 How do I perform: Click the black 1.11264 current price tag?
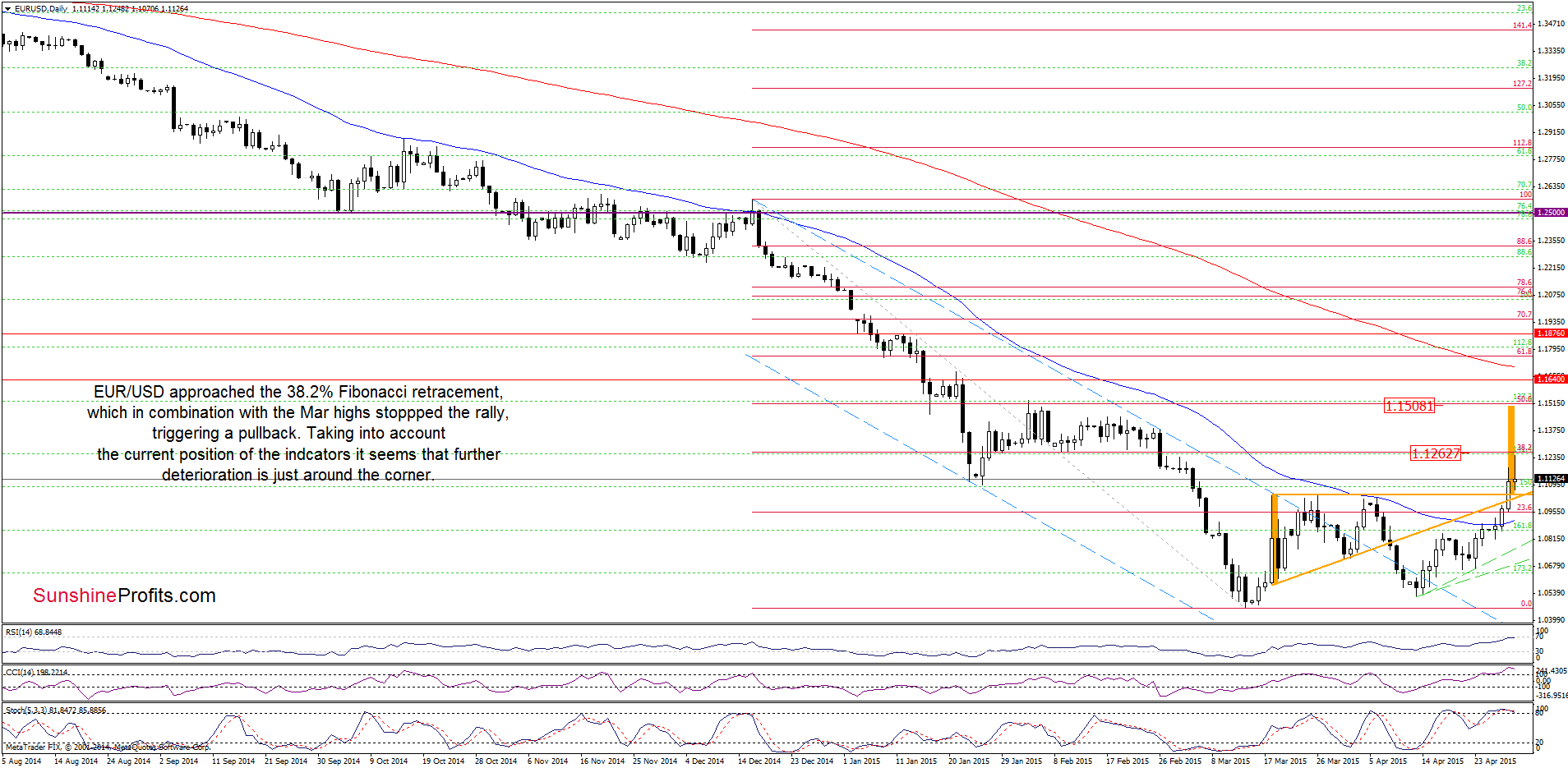pos(1551,479)
